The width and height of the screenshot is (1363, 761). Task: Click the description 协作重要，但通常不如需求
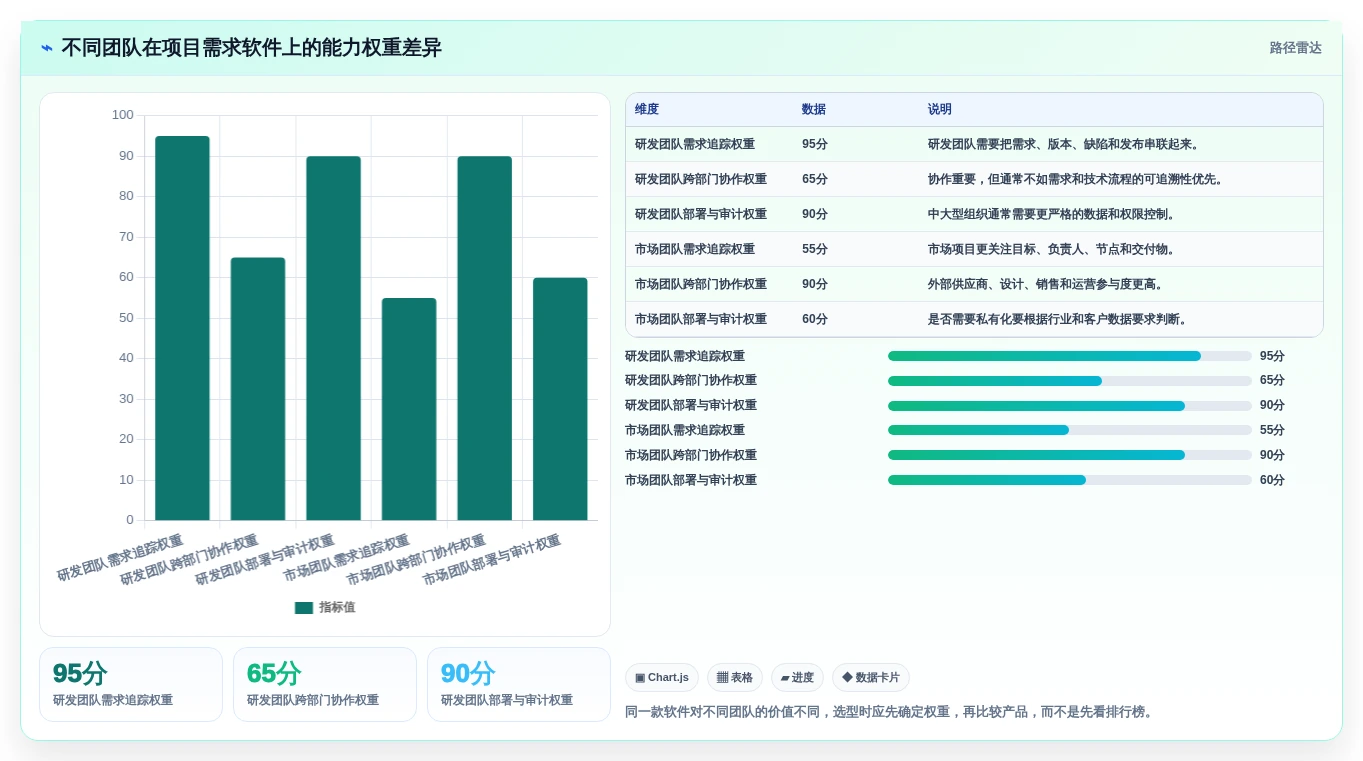coord(1076,179)
